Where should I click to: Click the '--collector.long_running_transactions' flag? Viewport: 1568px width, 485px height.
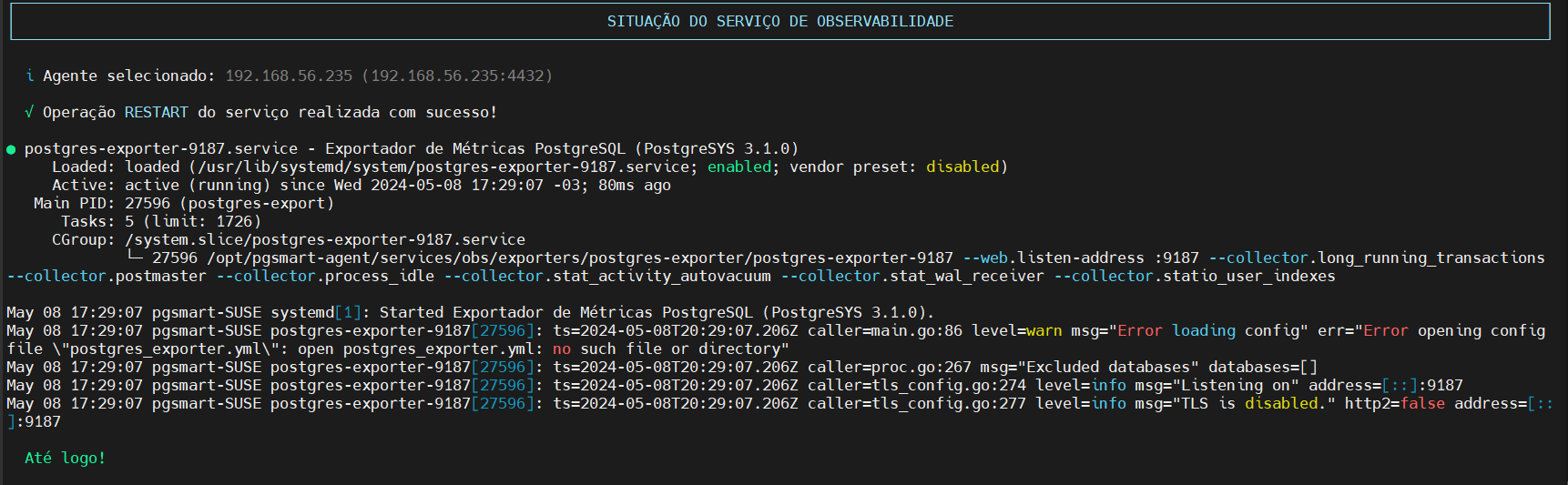(1377, 258)
